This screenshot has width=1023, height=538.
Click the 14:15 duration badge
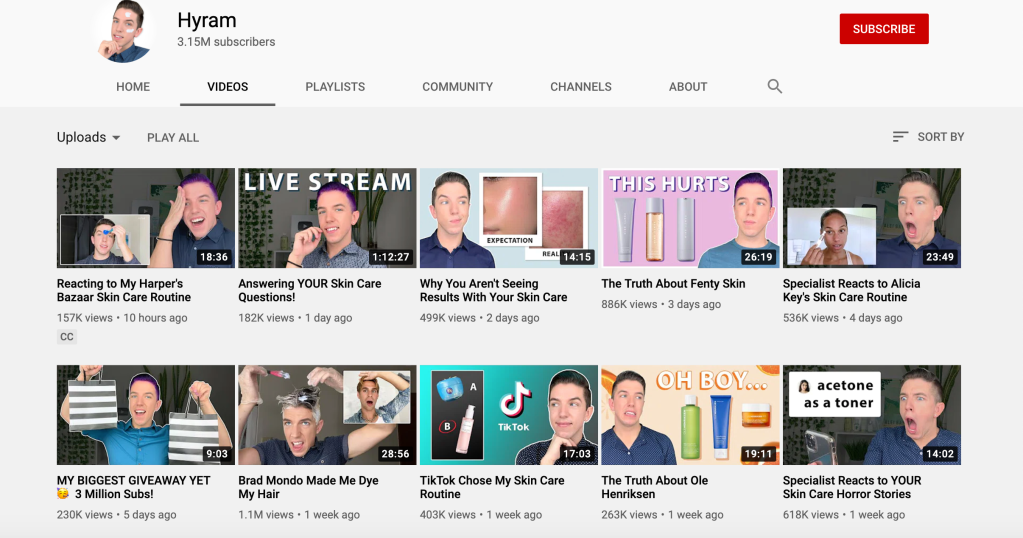pos(577,257)
